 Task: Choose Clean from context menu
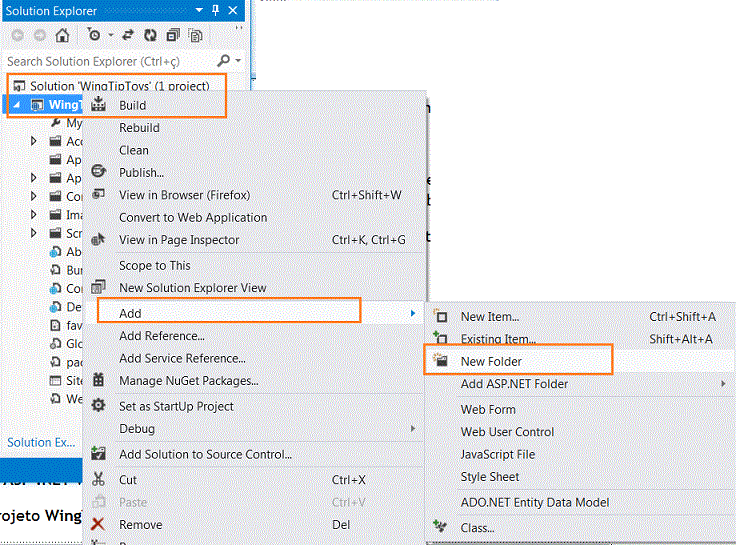point(134,150)
